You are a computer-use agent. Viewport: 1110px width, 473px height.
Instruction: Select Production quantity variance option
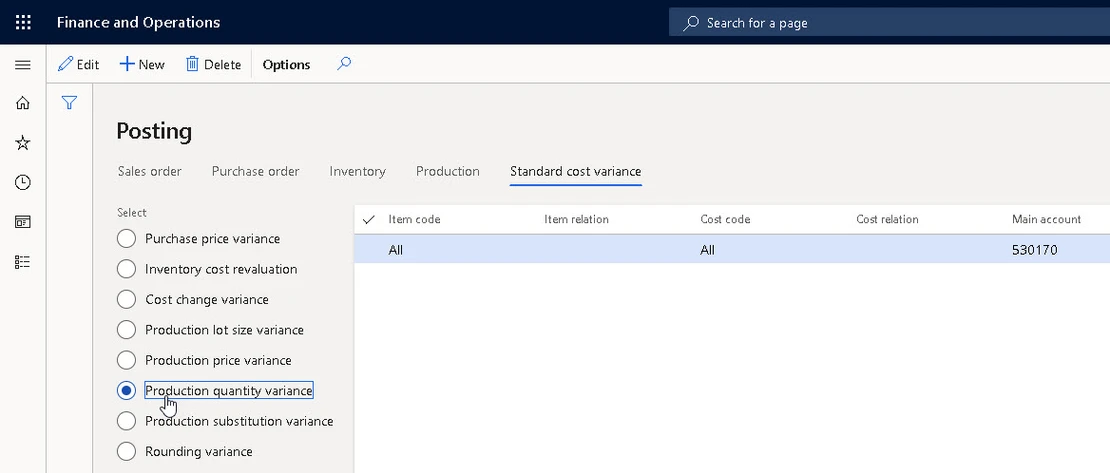coord(126,391)
